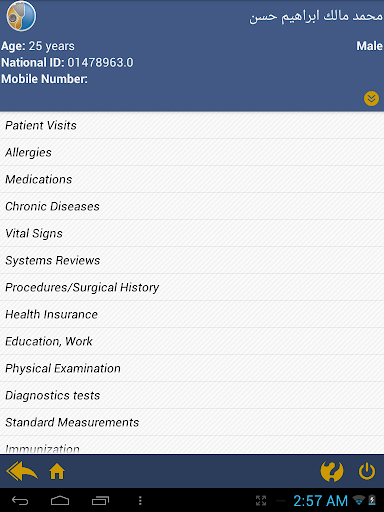This screenshot has height=512, width=384.
Task: Tap the fullscreen expand icon in status bar
Action: (x=261, y=500)
